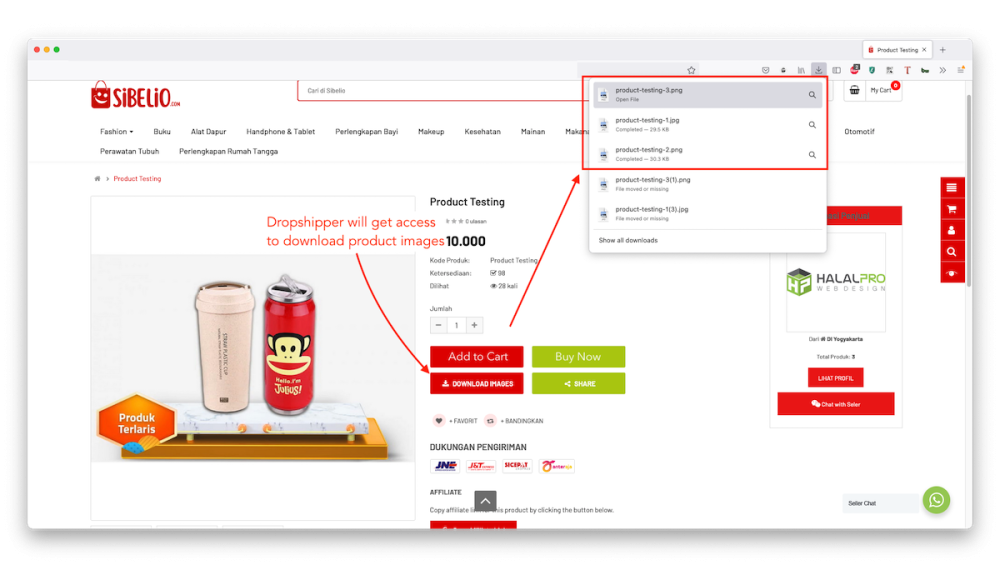Click Show all downloads link
Screen dimensions: 1000x585
pyautogui.click(x=628, y=241)
